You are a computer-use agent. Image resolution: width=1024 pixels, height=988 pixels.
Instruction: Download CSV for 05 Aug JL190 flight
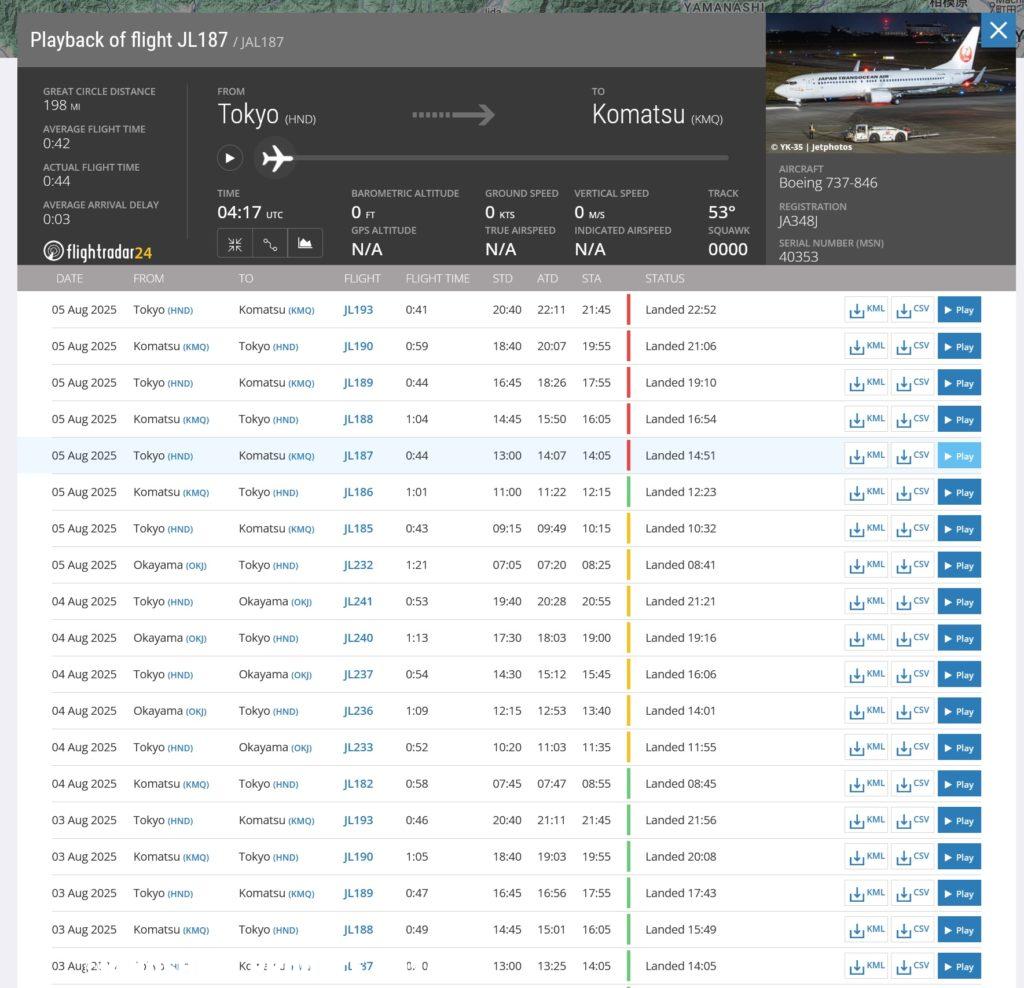point(912,346)
